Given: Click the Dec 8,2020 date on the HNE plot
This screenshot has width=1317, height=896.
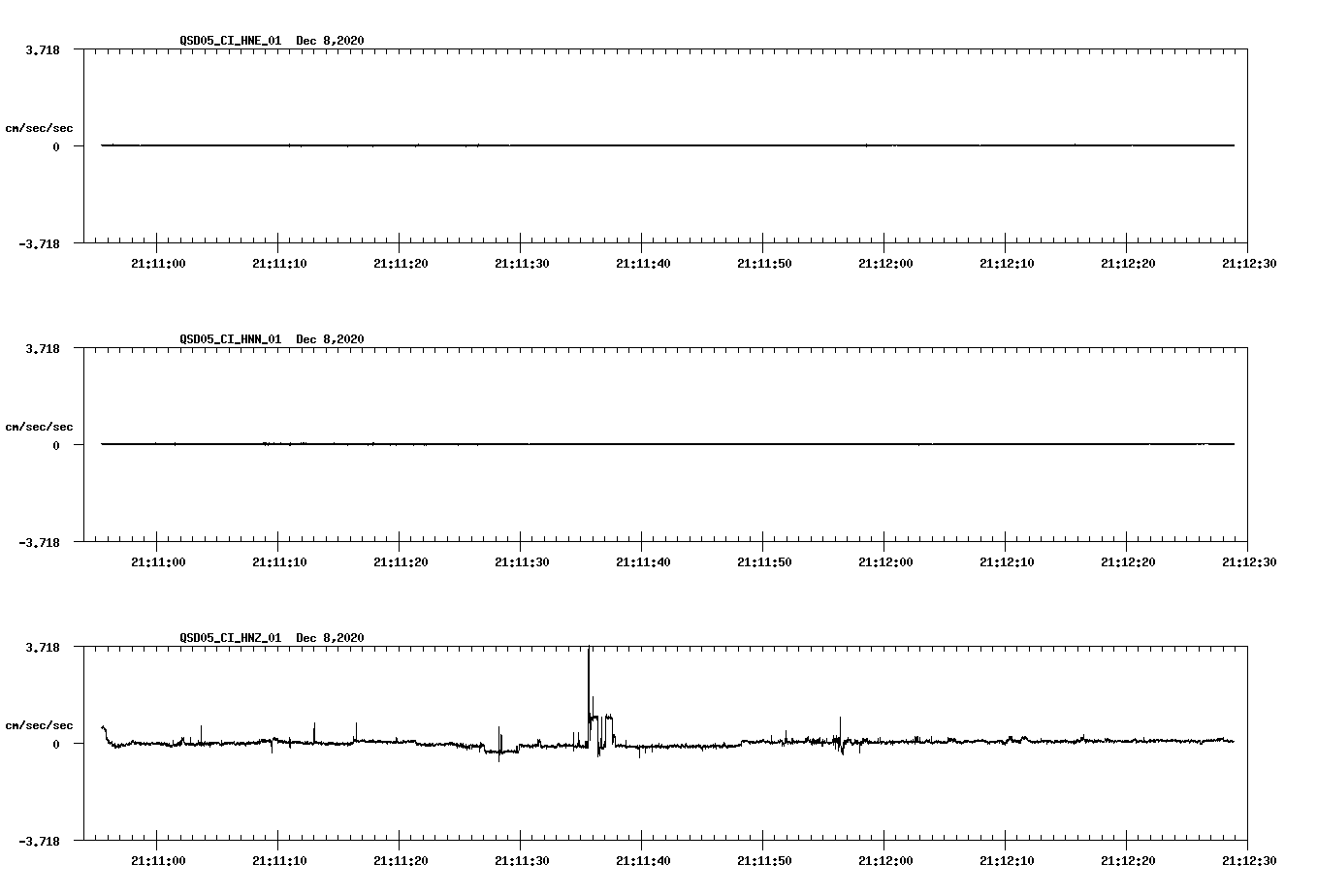Looking at the screenshot, I should pyautogui.click(x=330, y=42).
